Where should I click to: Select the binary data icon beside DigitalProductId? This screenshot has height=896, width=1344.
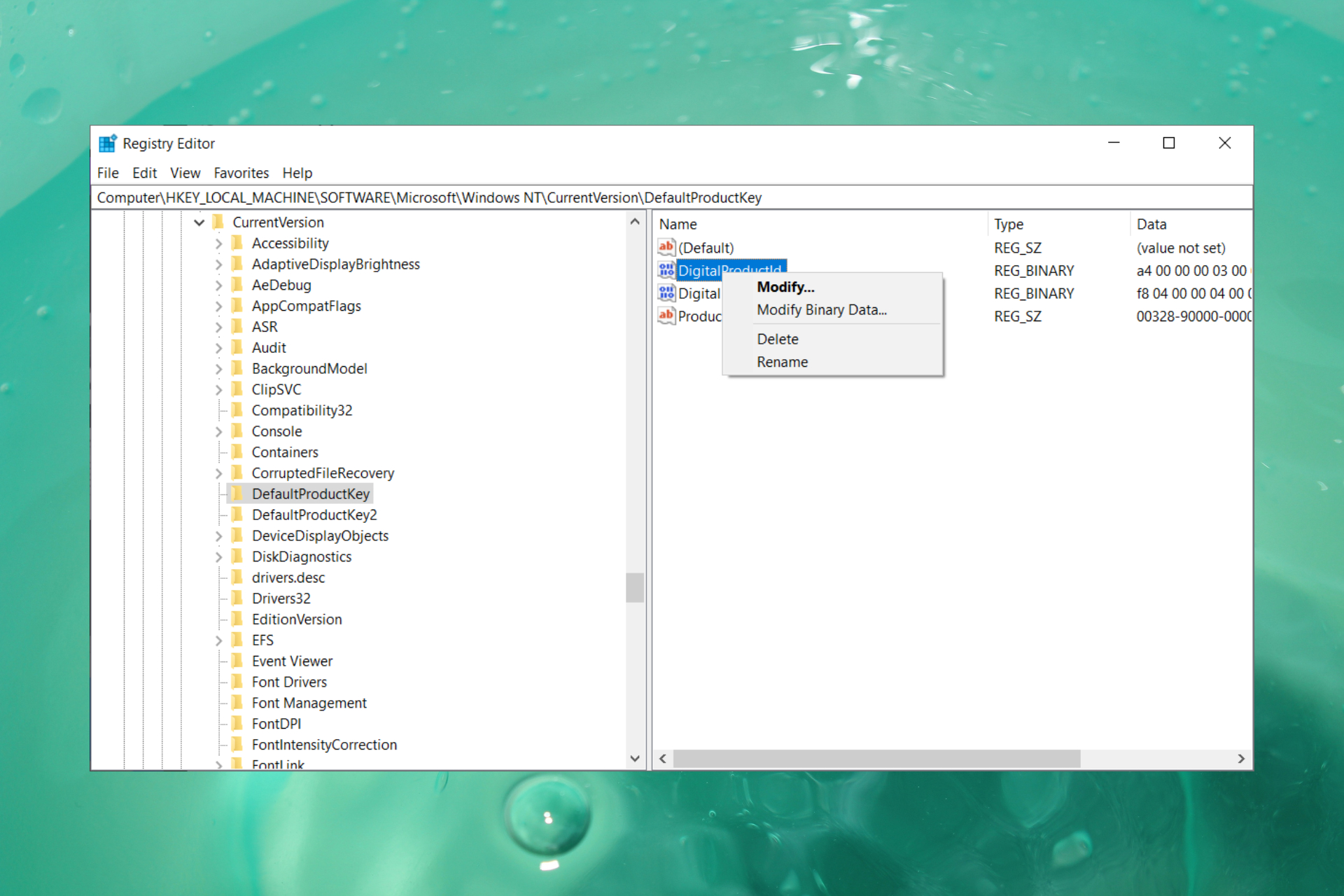[x=666, y=269]
